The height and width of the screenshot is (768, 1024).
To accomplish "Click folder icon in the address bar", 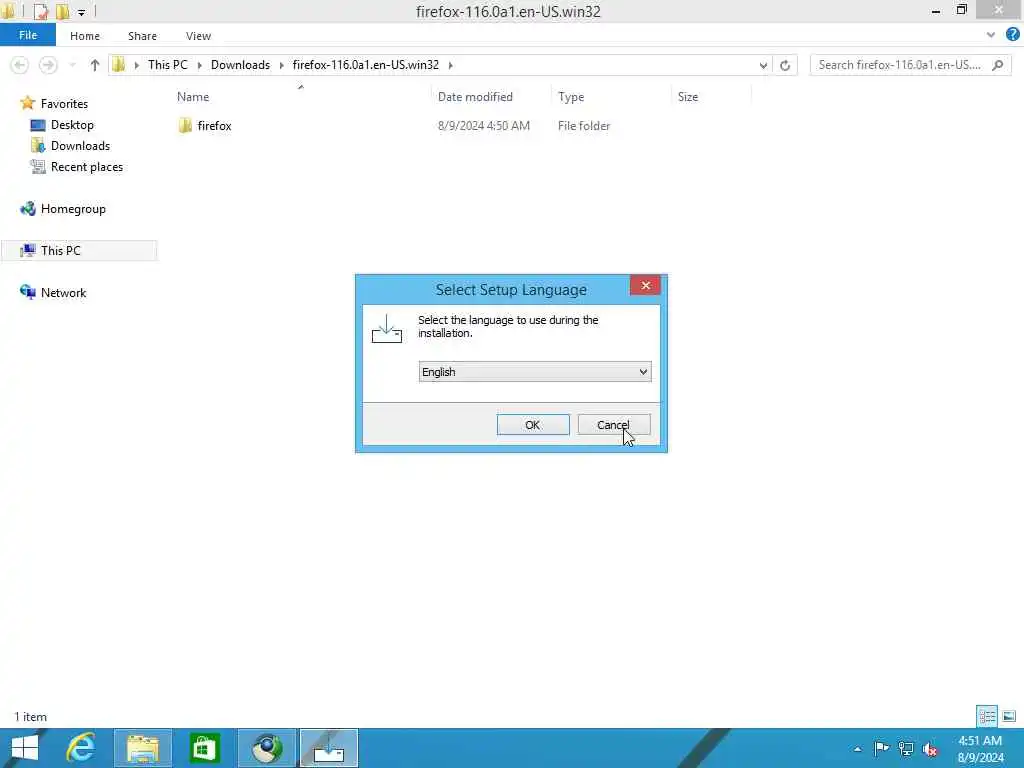I will (x=118, y=65).
